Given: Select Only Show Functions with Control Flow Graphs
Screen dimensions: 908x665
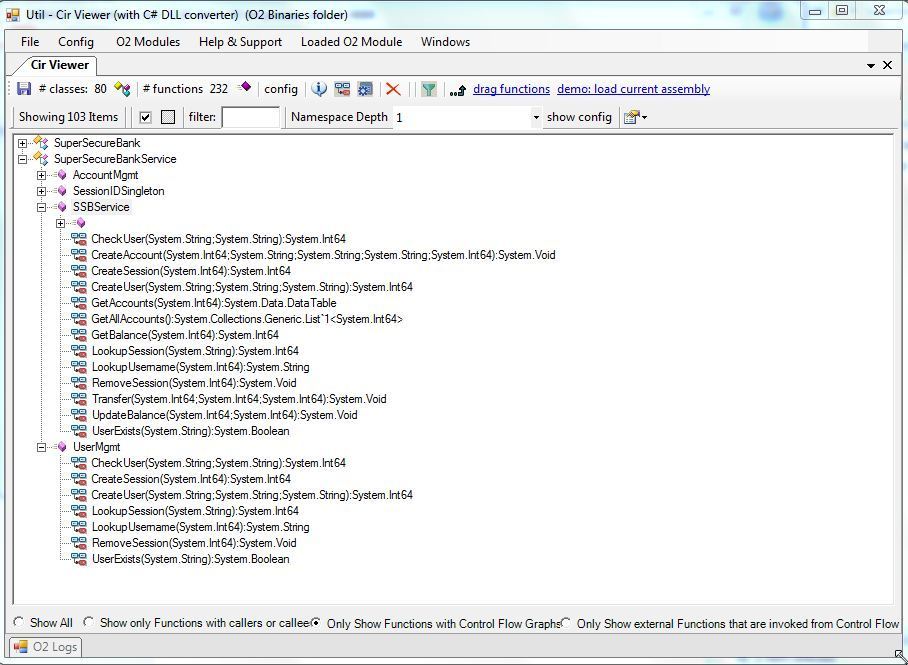Looking at the screenshot, I should tap(316, 622).
